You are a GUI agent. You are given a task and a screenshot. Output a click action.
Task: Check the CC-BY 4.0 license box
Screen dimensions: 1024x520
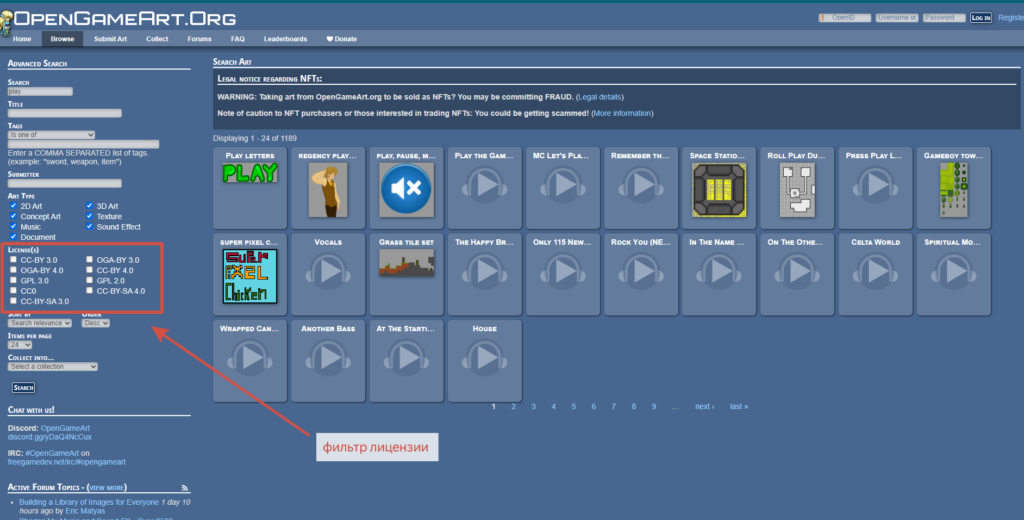pyautogui.click(x=89, y=270)
